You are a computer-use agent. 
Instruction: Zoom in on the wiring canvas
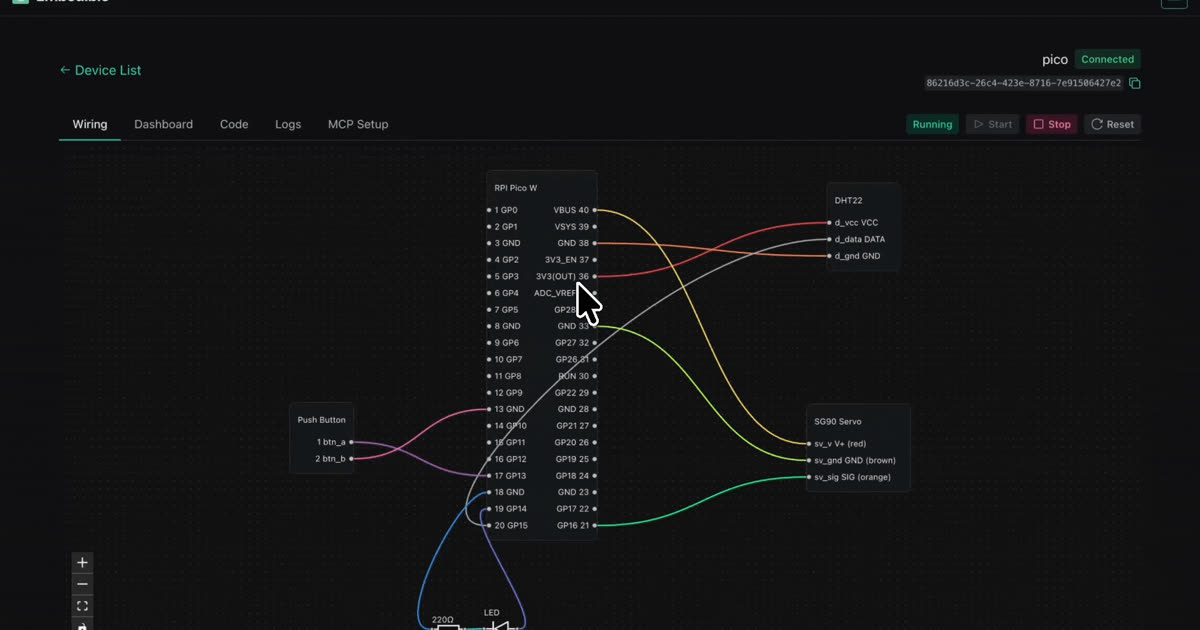point(83,563)
